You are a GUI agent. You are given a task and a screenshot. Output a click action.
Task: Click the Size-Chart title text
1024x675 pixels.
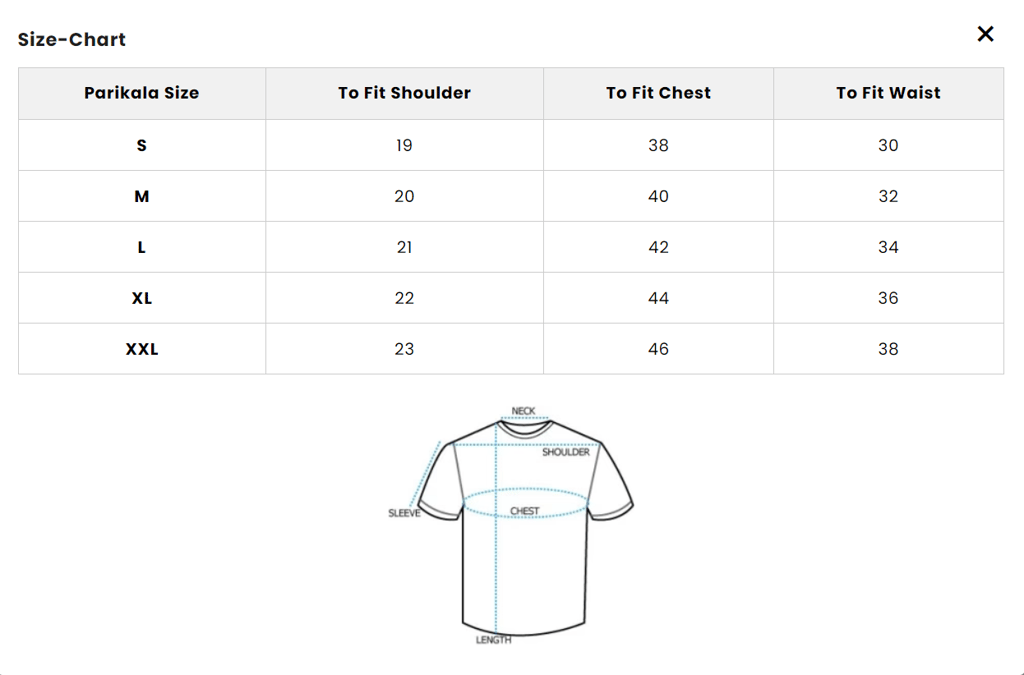tap(72, 40)
